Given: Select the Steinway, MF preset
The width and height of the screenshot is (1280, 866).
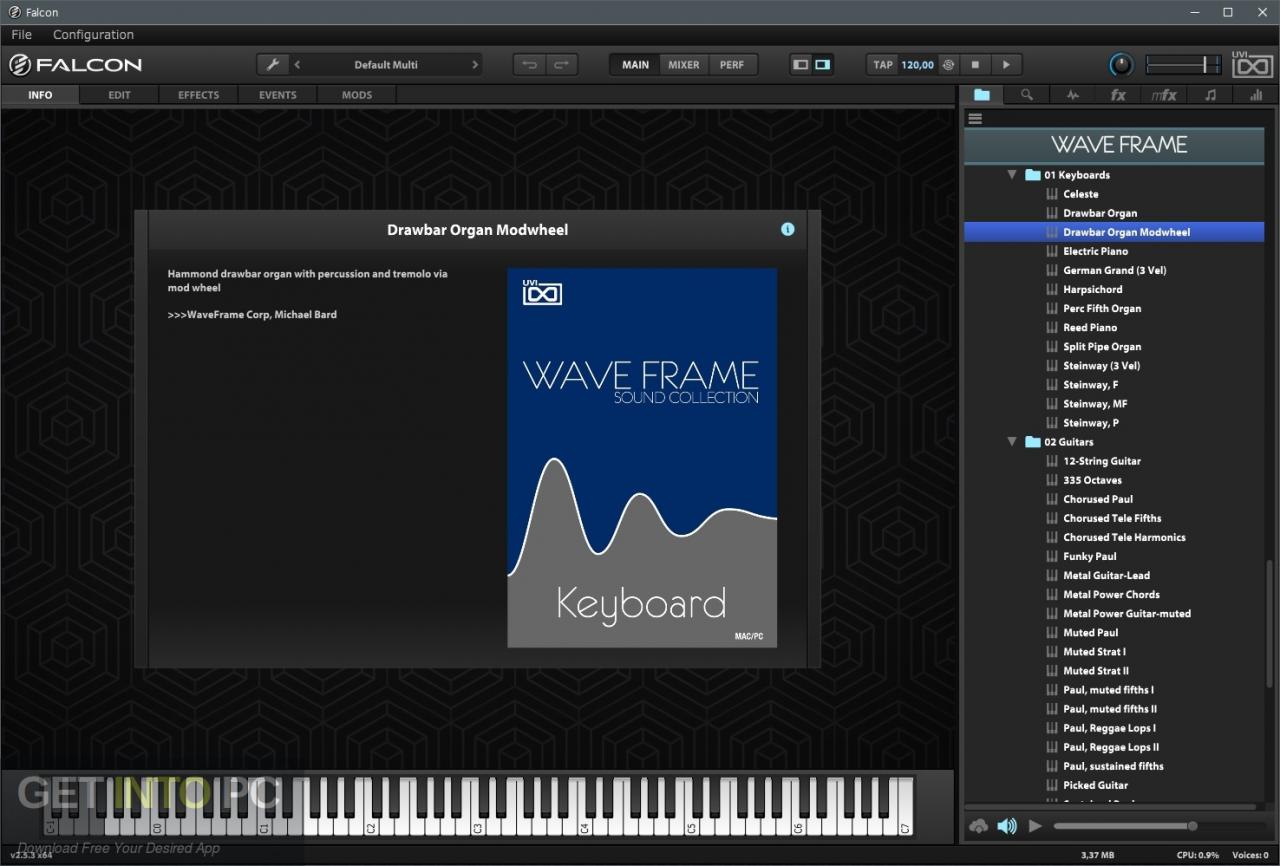Looking at the screenshot, I should point(1094,404).
